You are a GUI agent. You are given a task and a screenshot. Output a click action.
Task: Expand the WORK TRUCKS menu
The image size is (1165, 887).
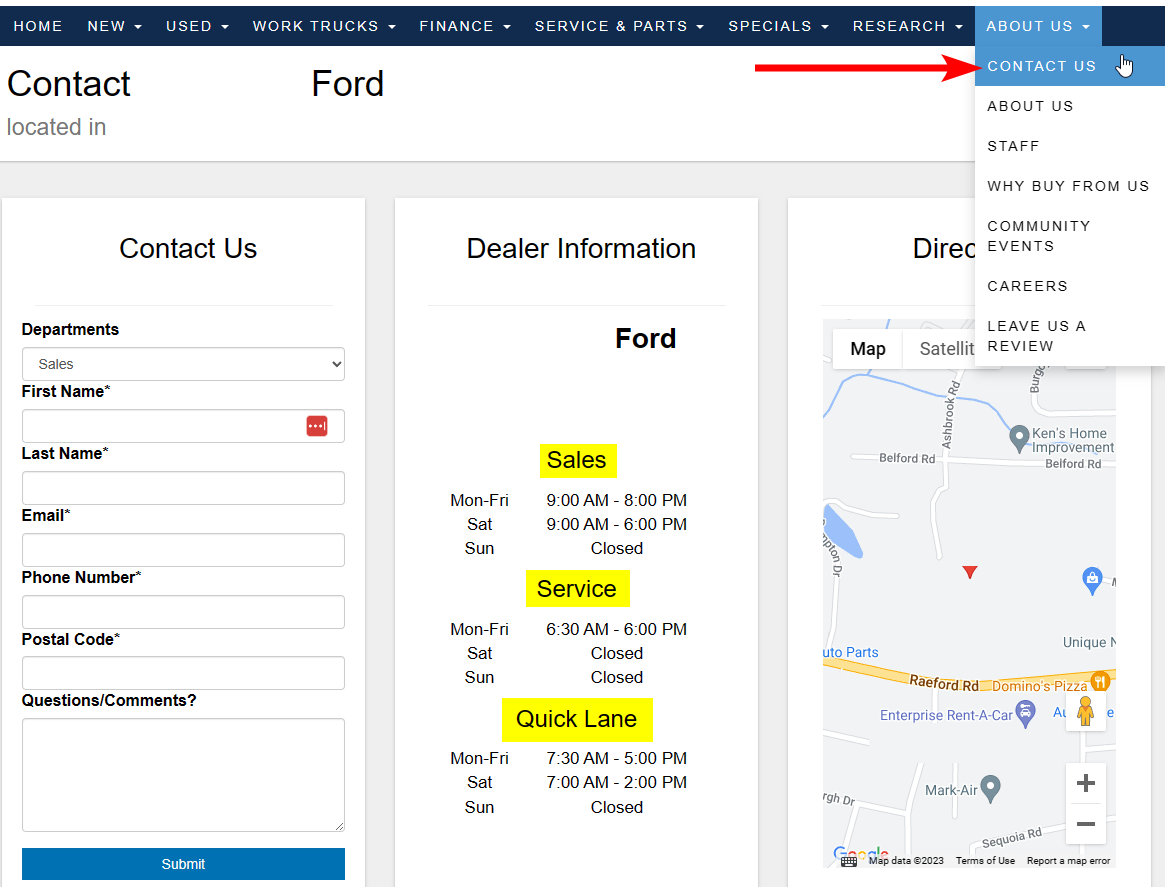tap(324, 26)
